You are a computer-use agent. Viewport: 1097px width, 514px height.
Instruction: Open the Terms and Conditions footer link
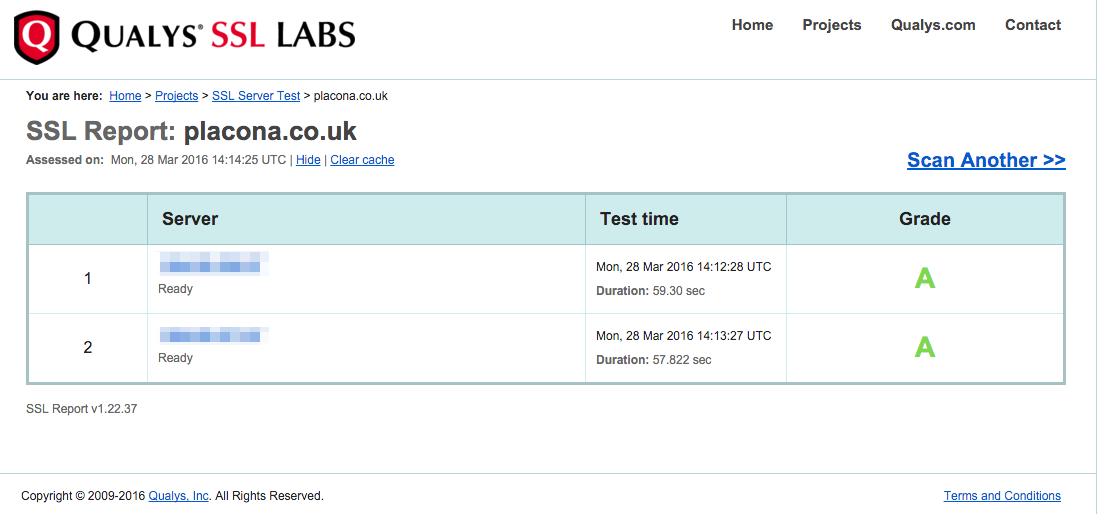(x=1002, y=496)
